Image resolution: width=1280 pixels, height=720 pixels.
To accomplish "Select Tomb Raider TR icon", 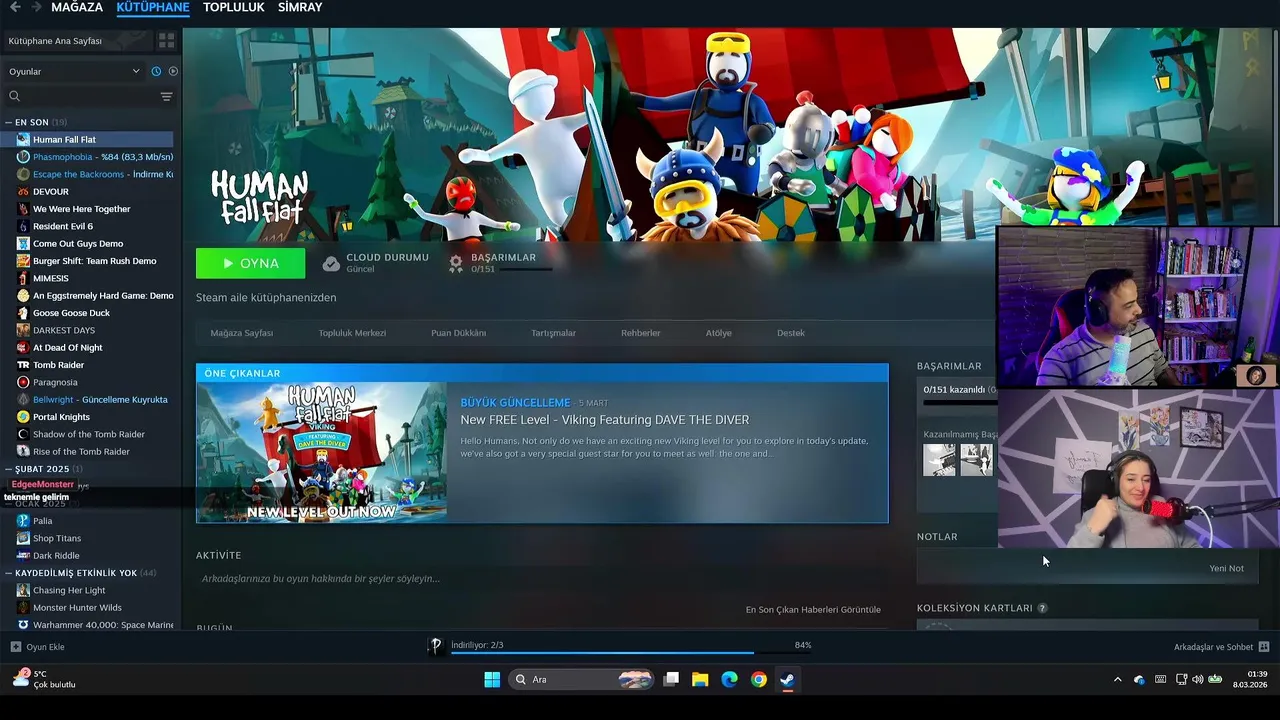I will pyautogui.click(x=23, y=365).
